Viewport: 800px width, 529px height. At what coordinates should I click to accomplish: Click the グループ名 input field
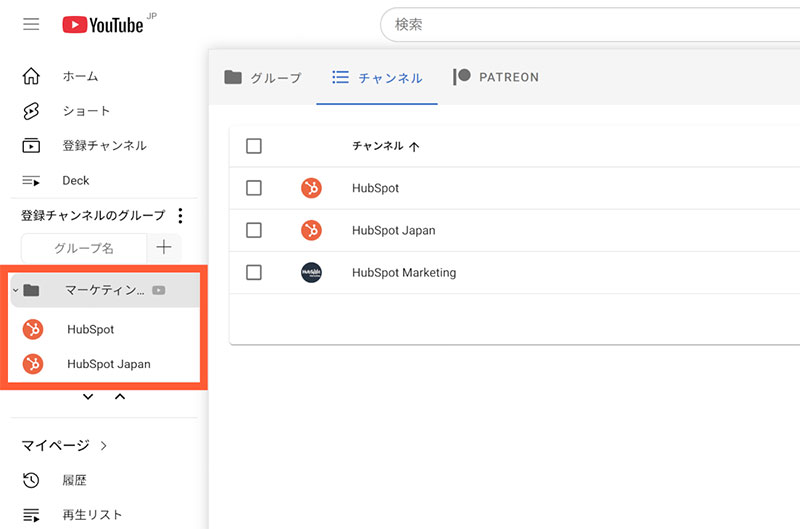84,248
